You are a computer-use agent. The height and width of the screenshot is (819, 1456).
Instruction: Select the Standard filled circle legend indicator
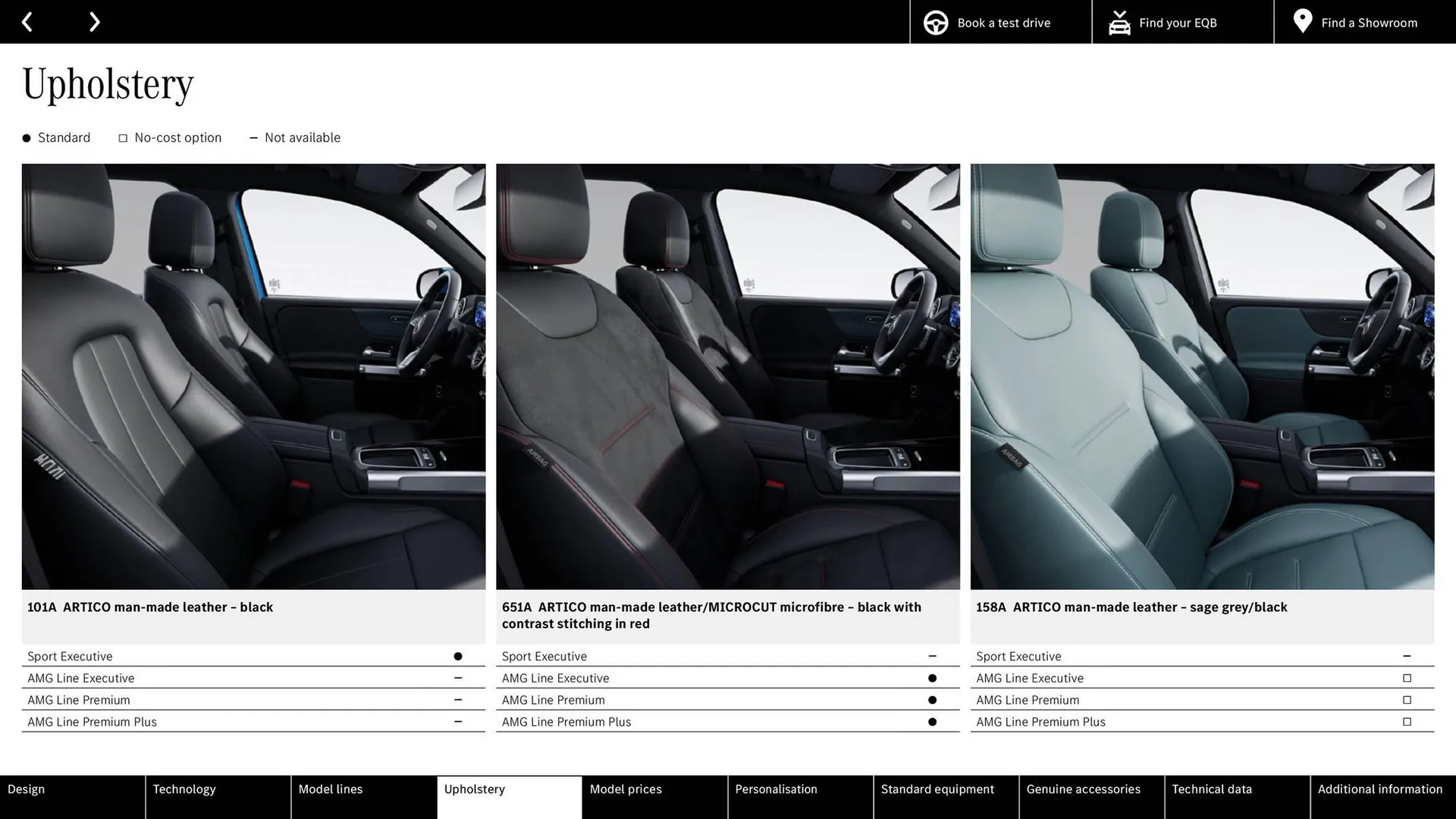(x=26, y=138)
